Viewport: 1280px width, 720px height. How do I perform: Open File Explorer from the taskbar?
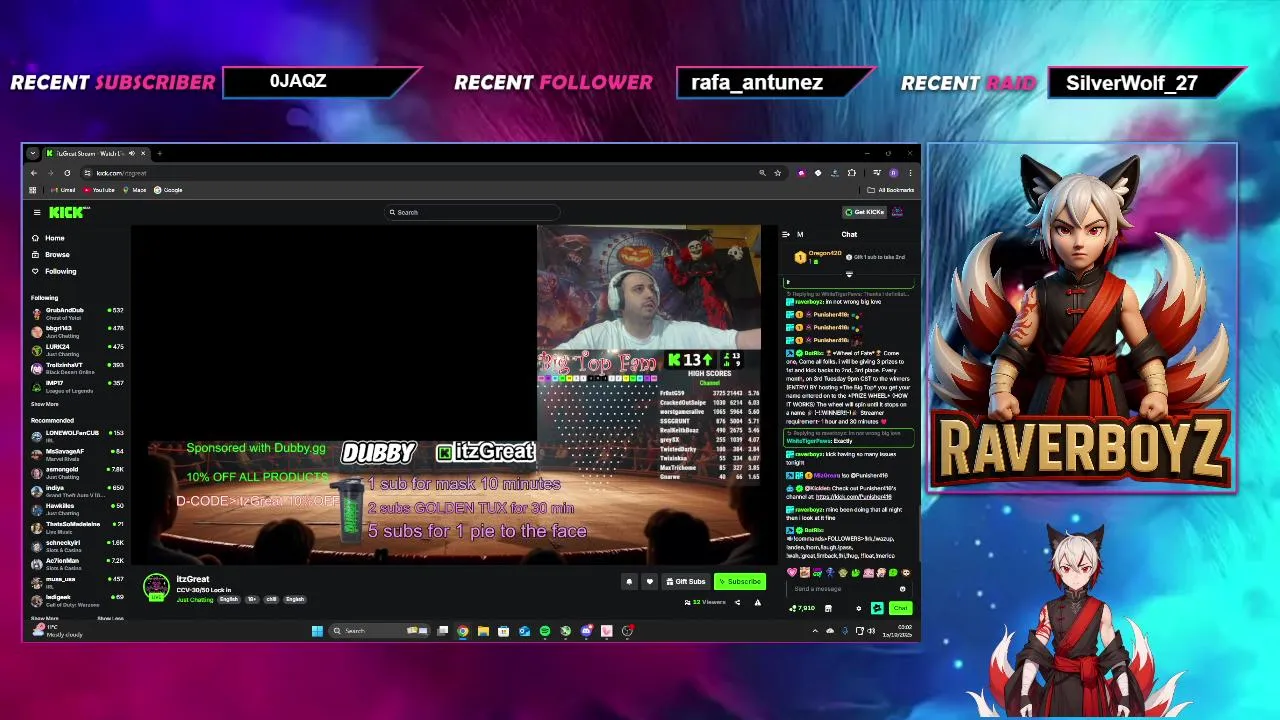click(x=483, y=631)
